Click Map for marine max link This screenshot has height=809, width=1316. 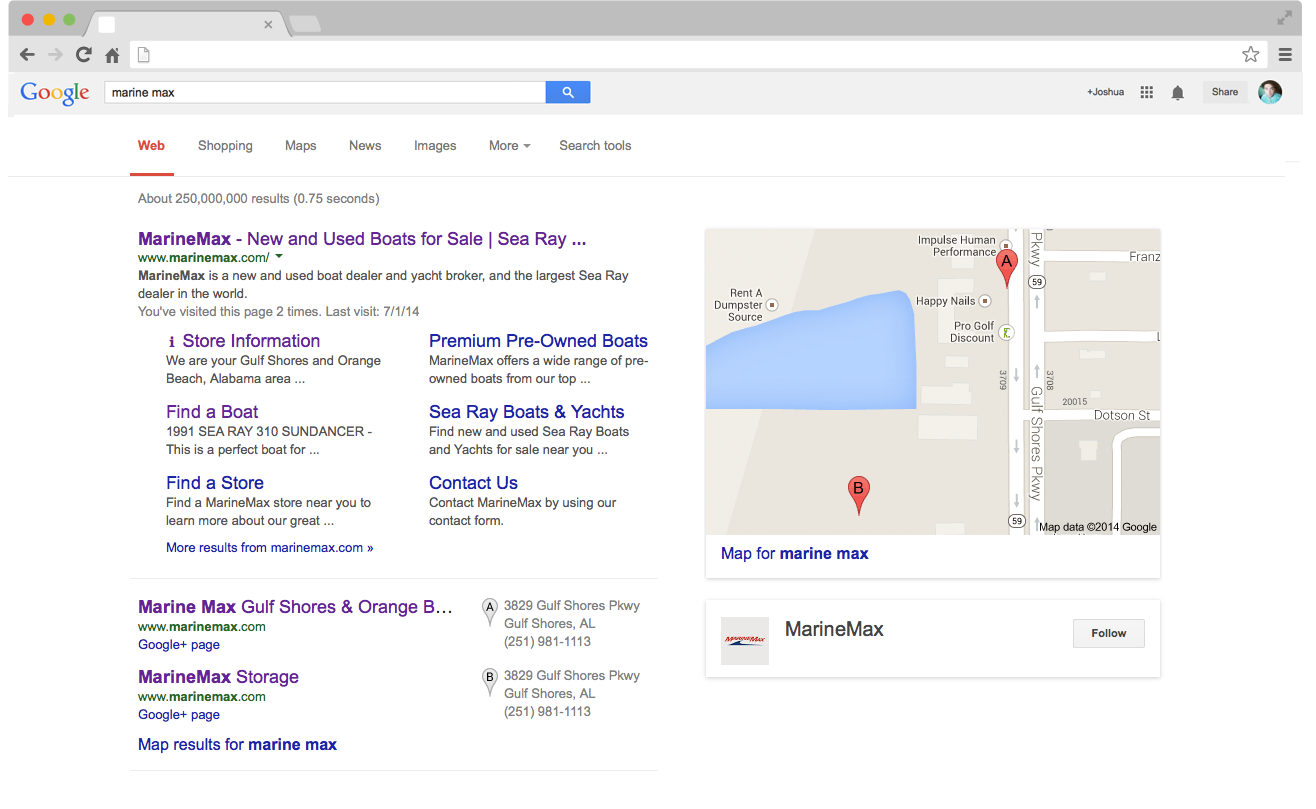point(795,554)
